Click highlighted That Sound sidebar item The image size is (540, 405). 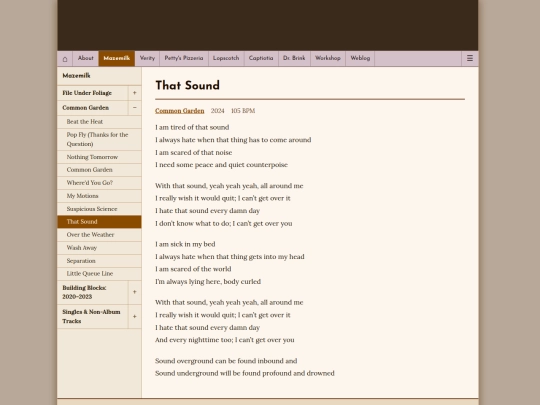(x=99, y=222)
